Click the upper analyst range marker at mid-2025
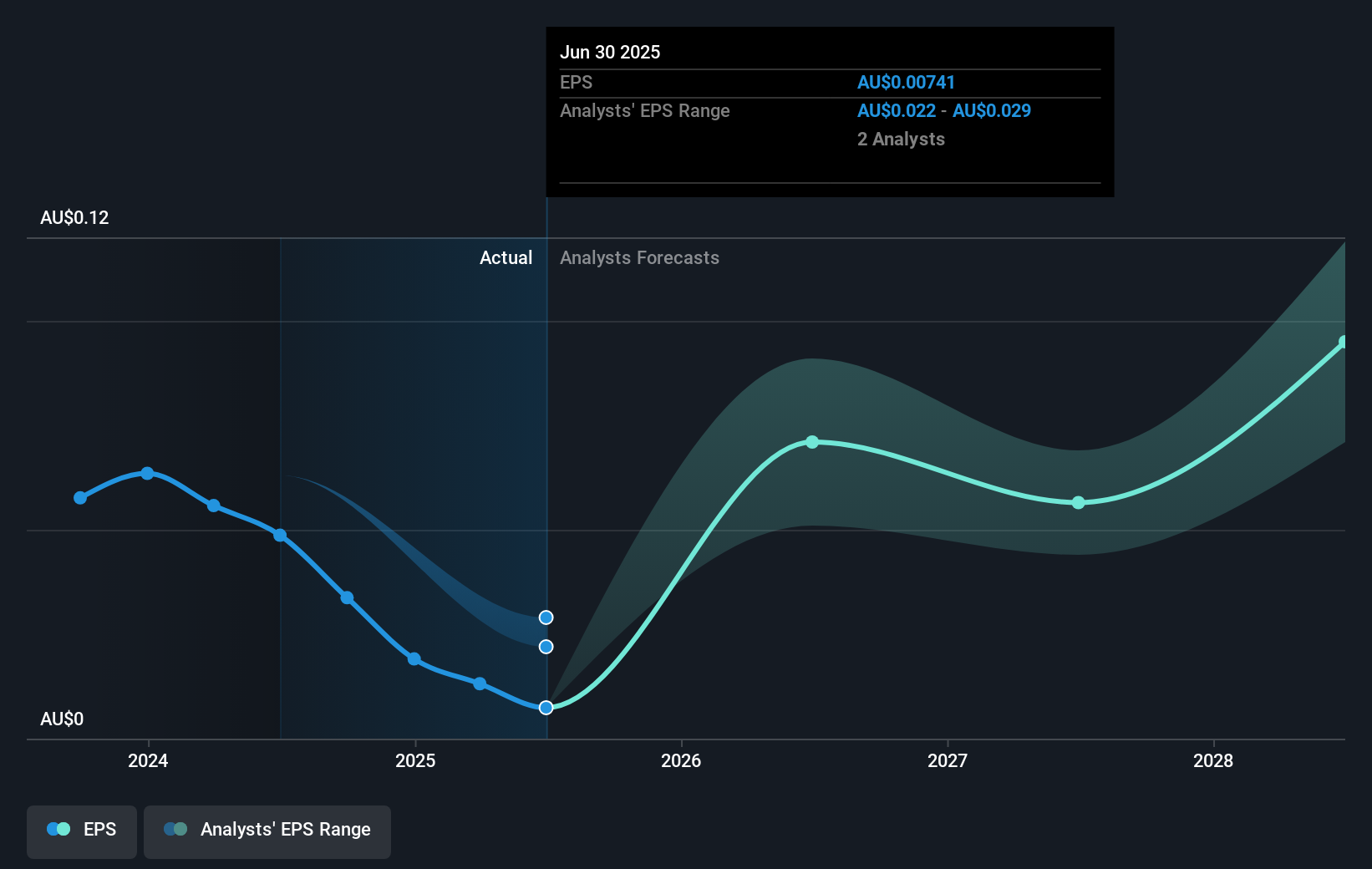 tap(546, 617)
